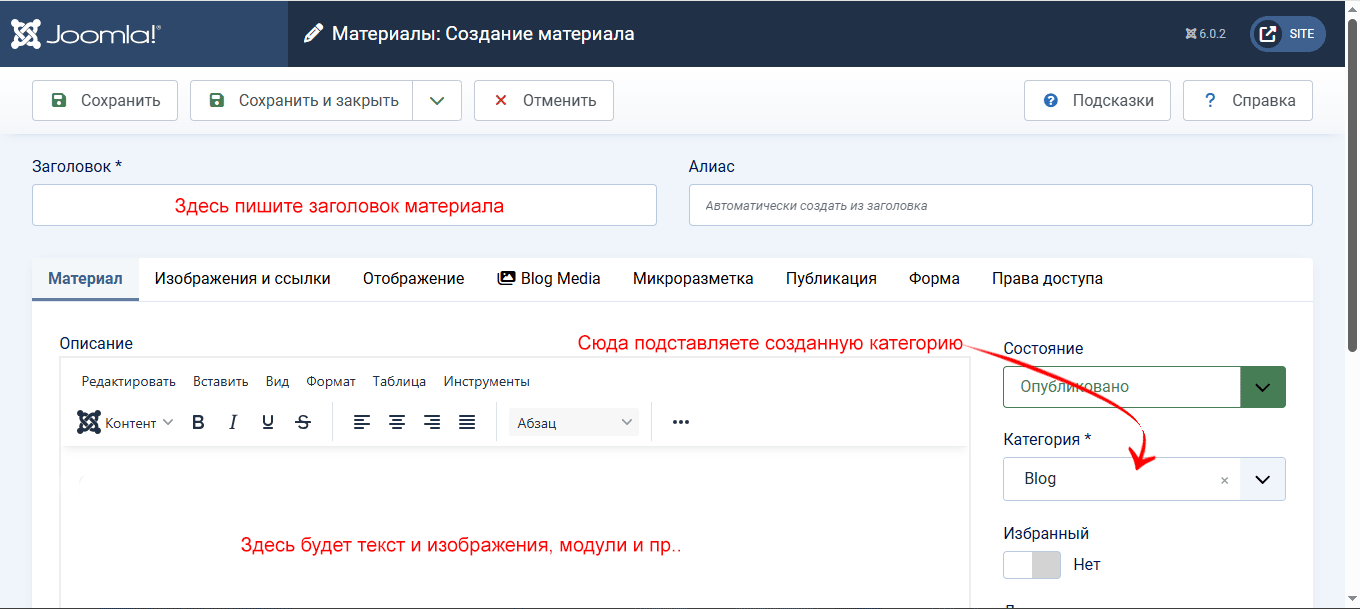1360x609 pixels.
Task: Align text center
Action: pyautogui.click(x=397, y=422)
